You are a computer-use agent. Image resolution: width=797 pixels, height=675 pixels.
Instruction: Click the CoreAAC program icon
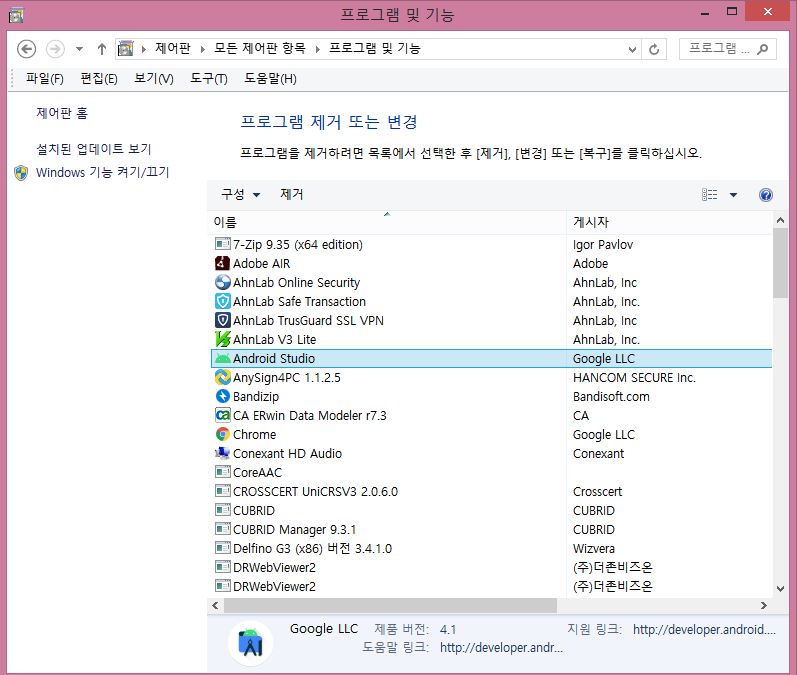coord(223,472)
